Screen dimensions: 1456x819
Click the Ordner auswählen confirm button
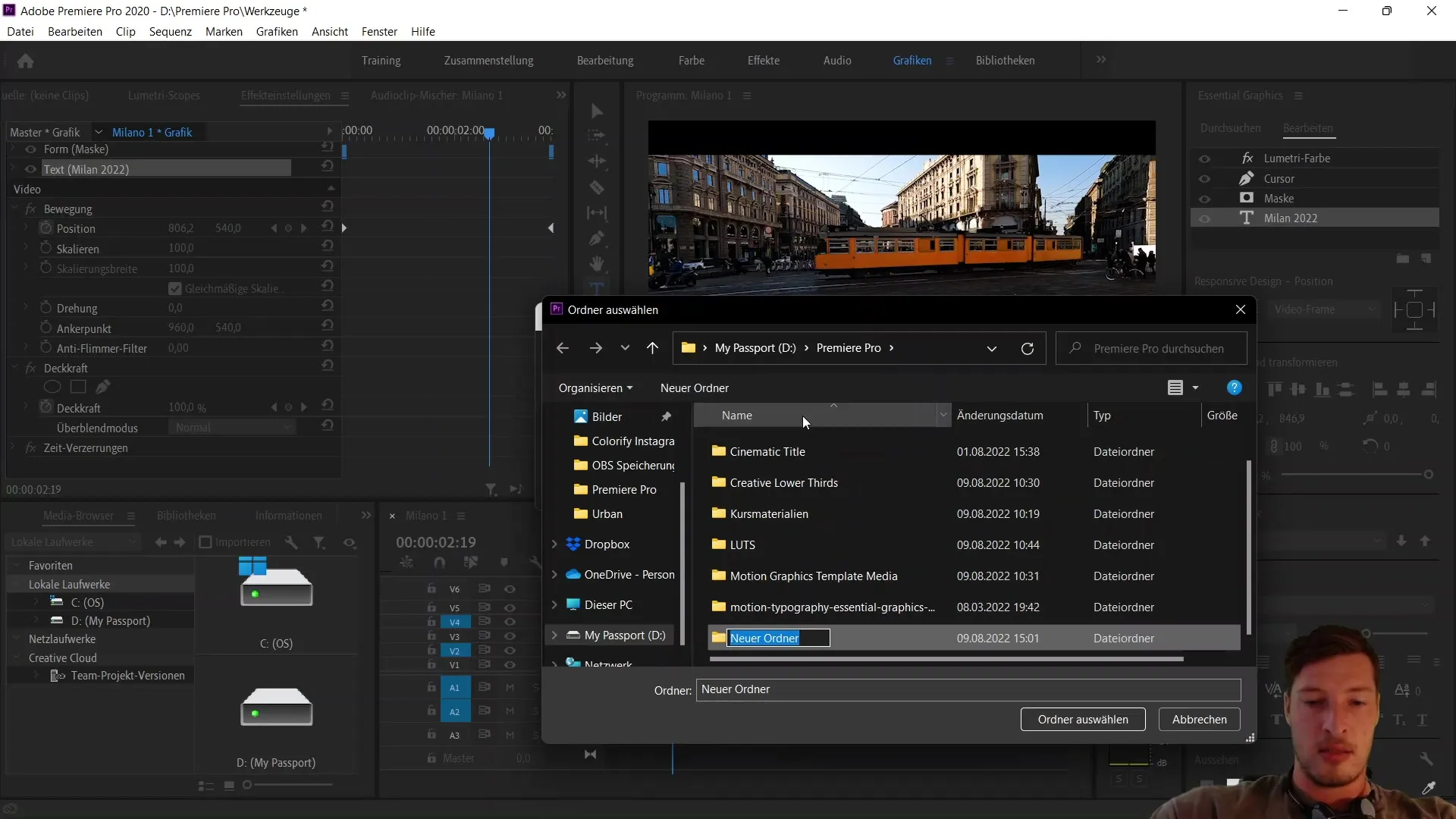pos(1083,719)
